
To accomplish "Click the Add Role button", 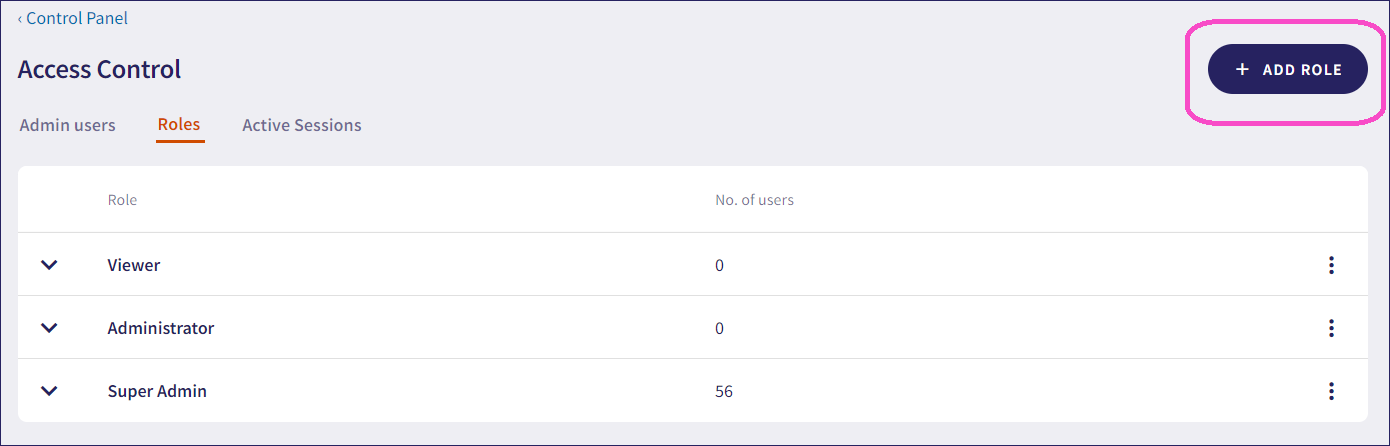I will tap(1287, 69).
